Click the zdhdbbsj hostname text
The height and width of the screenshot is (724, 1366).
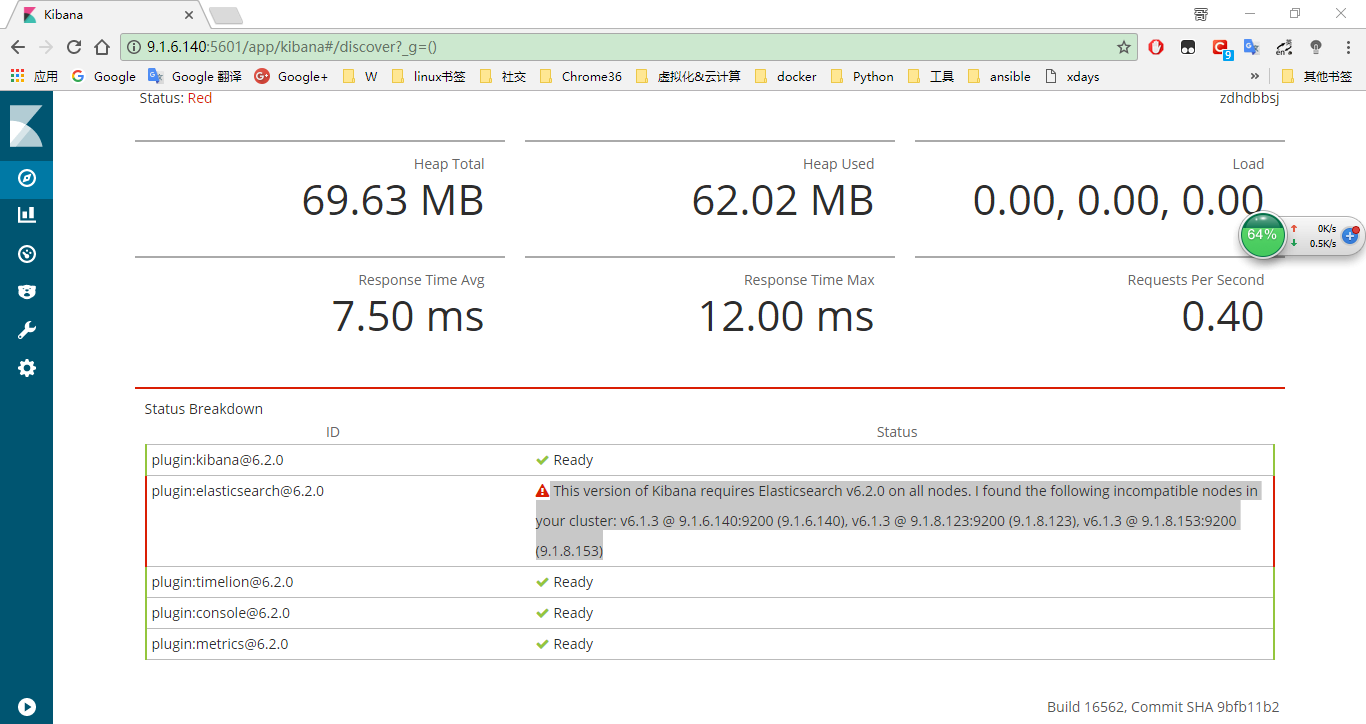pyautogui.click(x=1249, y=98)
